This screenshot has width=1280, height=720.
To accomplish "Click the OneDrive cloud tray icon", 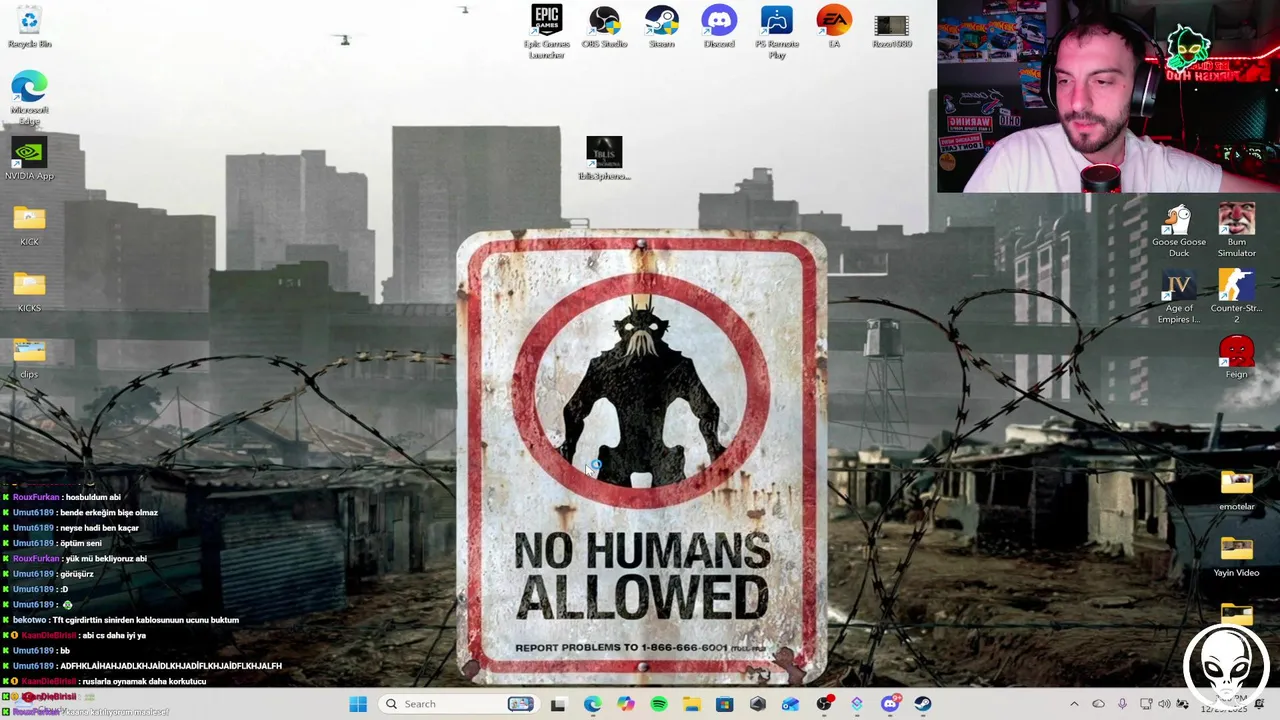I will pos(1098,704).
